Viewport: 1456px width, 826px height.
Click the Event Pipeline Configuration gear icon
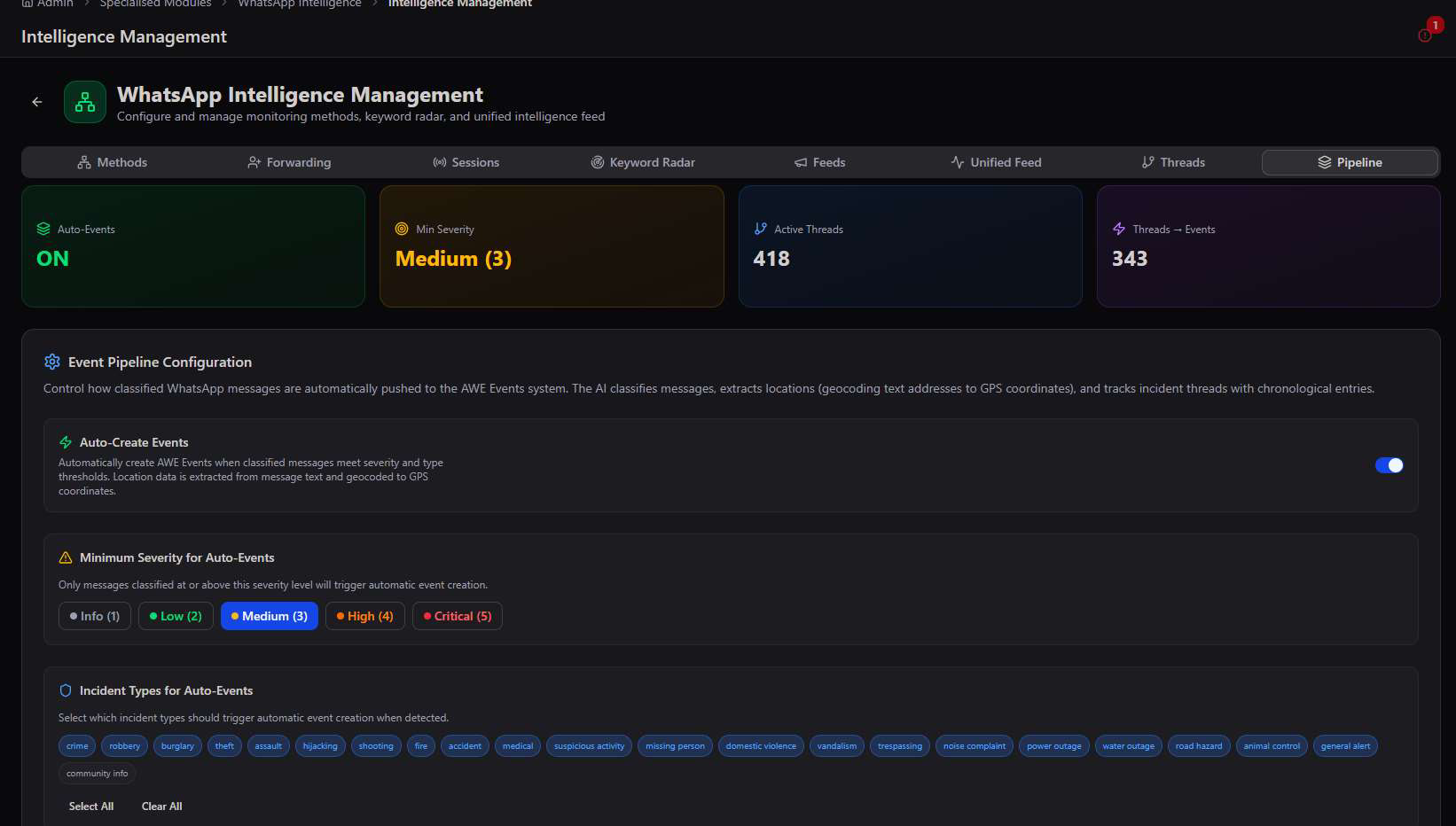click(52, 362)
